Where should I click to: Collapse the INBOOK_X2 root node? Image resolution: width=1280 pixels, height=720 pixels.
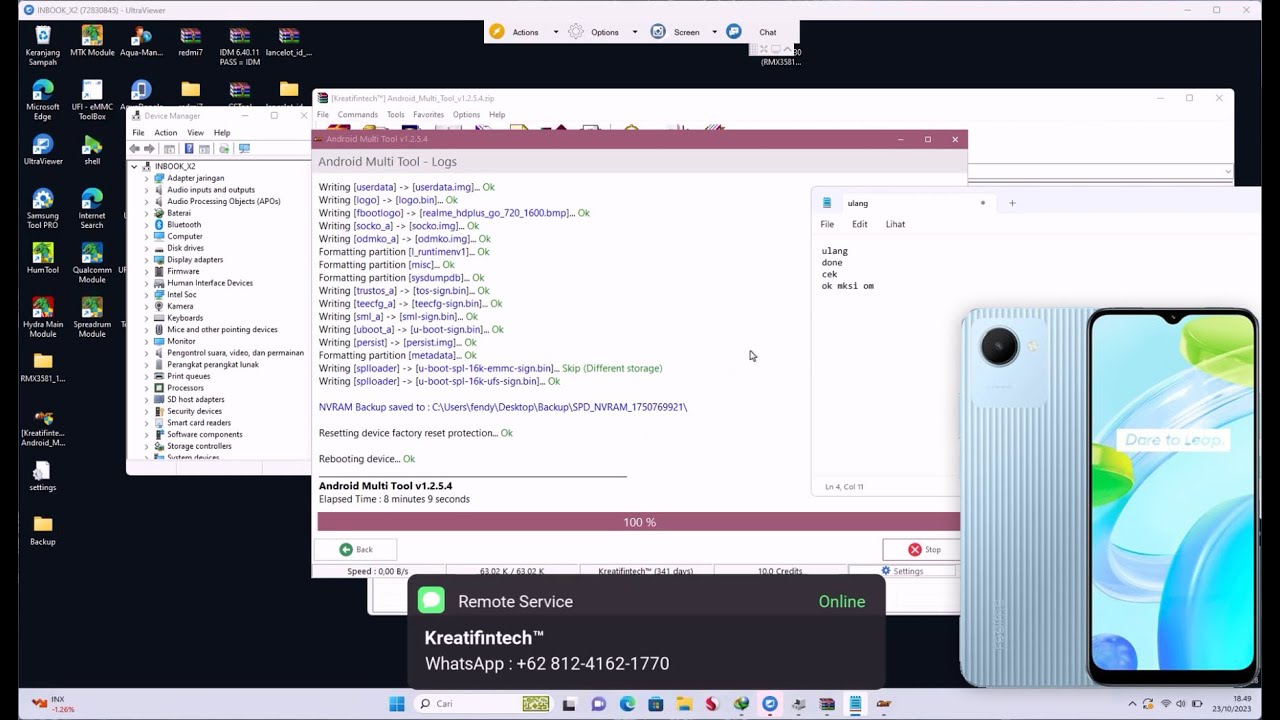pyautogui.click(x=135, y=166)
